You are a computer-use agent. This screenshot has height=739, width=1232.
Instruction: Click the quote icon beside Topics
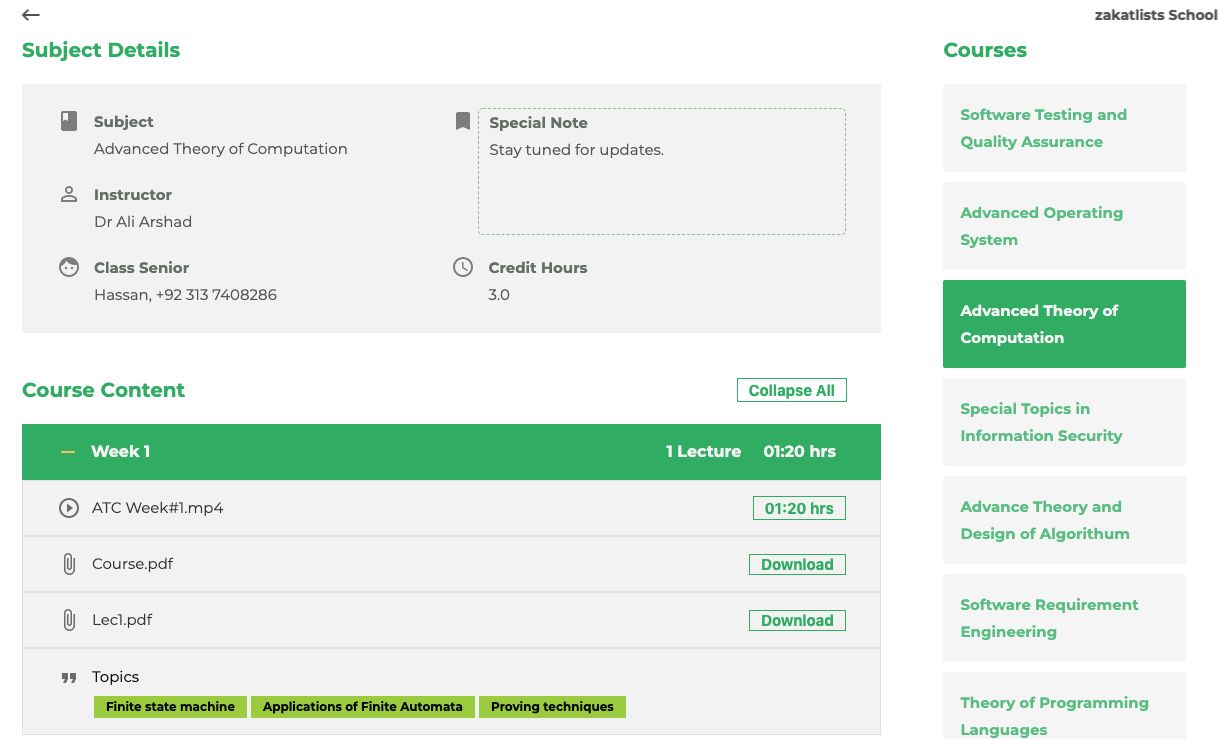click(68, 677)
